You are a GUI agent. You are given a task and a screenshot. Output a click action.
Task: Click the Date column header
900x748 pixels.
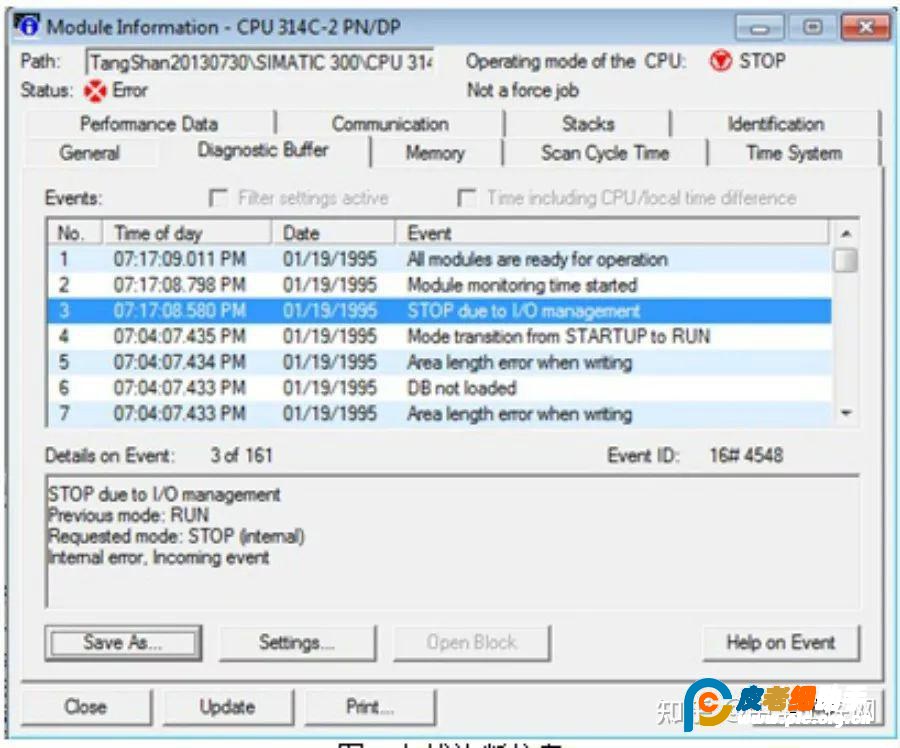pos(333,234)
